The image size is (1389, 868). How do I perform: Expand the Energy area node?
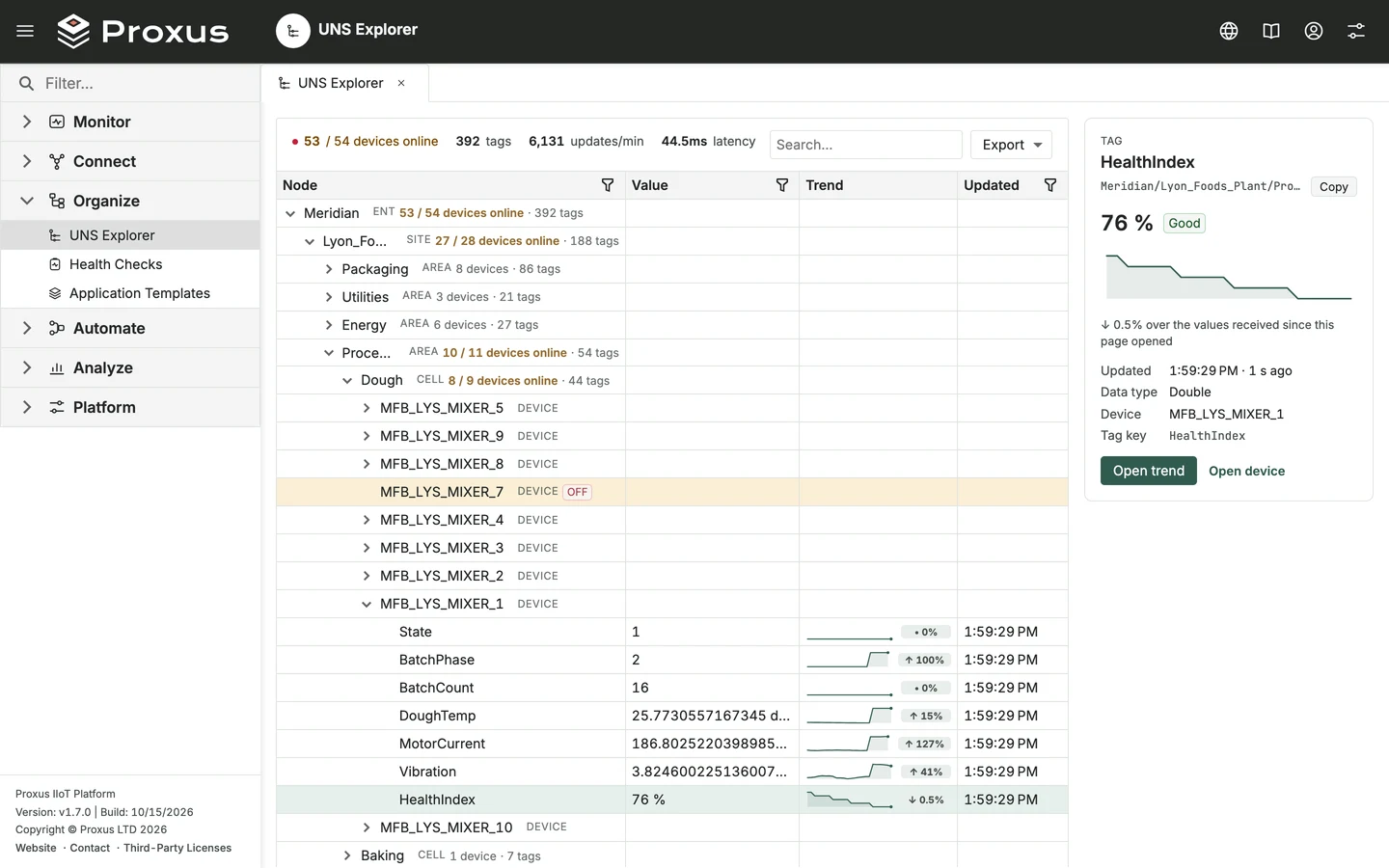click(x=329, y=325)
